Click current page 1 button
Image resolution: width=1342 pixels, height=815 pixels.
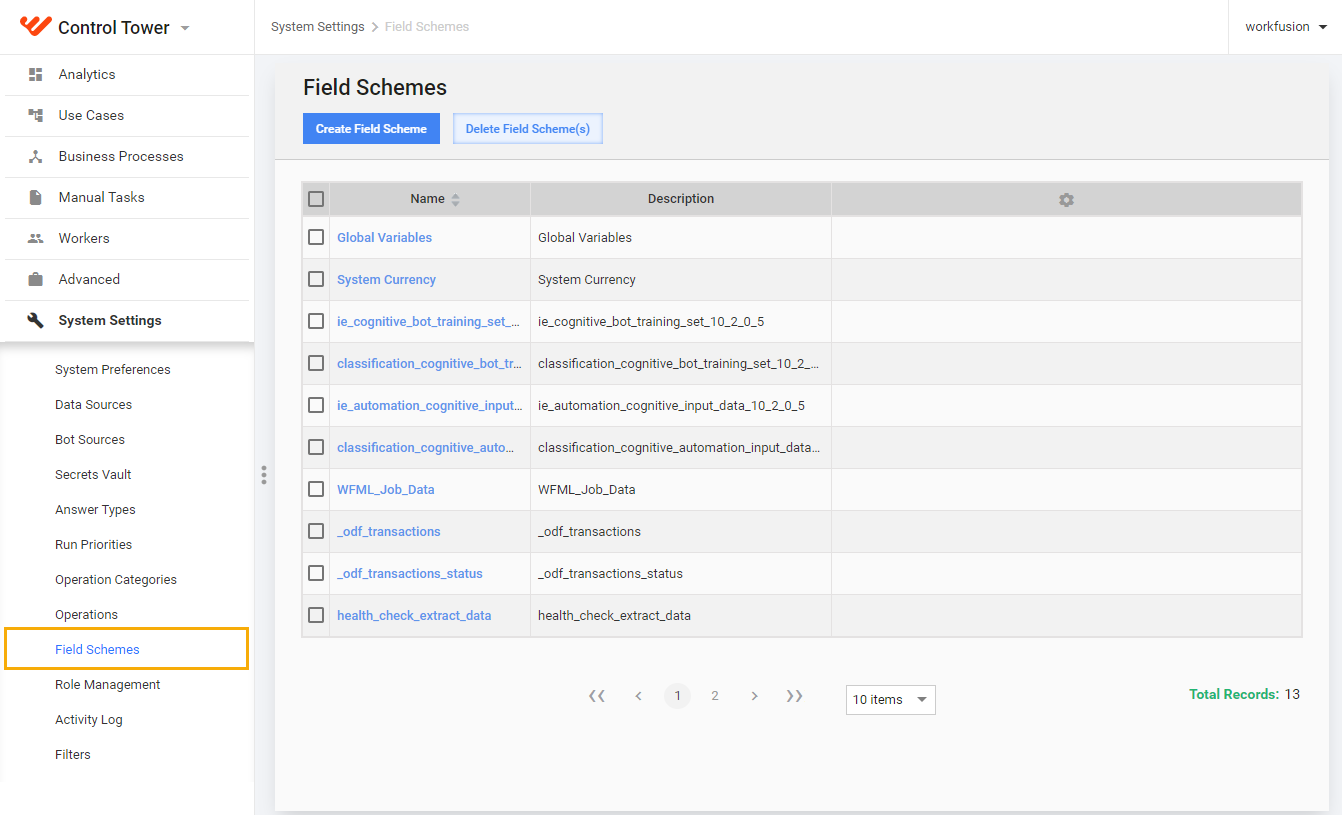click(x=678, y=696)
